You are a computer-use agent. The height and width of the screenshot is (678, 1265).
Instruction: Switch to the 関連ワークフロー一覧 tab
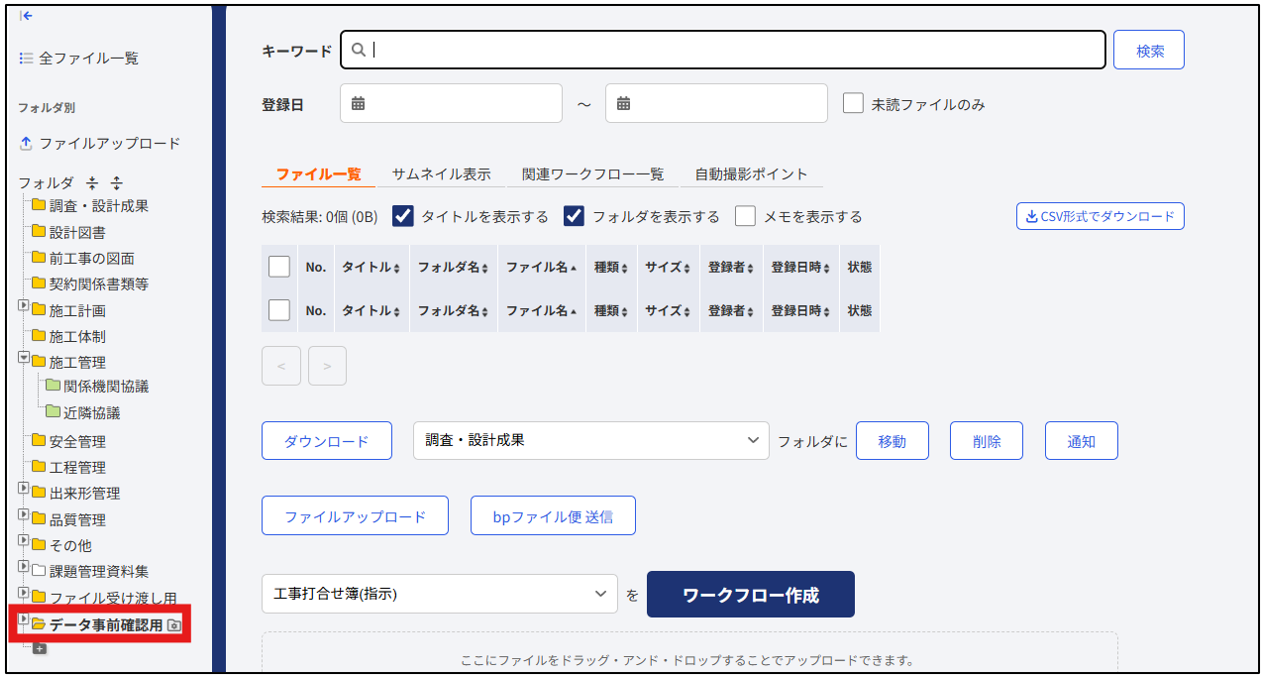click(593, 174)
